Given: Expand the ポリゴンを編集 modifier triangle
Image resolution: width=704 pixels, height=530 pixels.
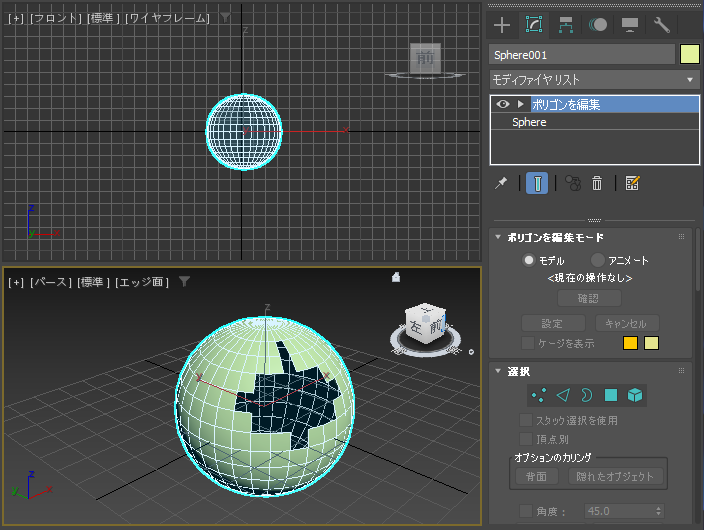Looking at the screenshot, I should [520, 104].
